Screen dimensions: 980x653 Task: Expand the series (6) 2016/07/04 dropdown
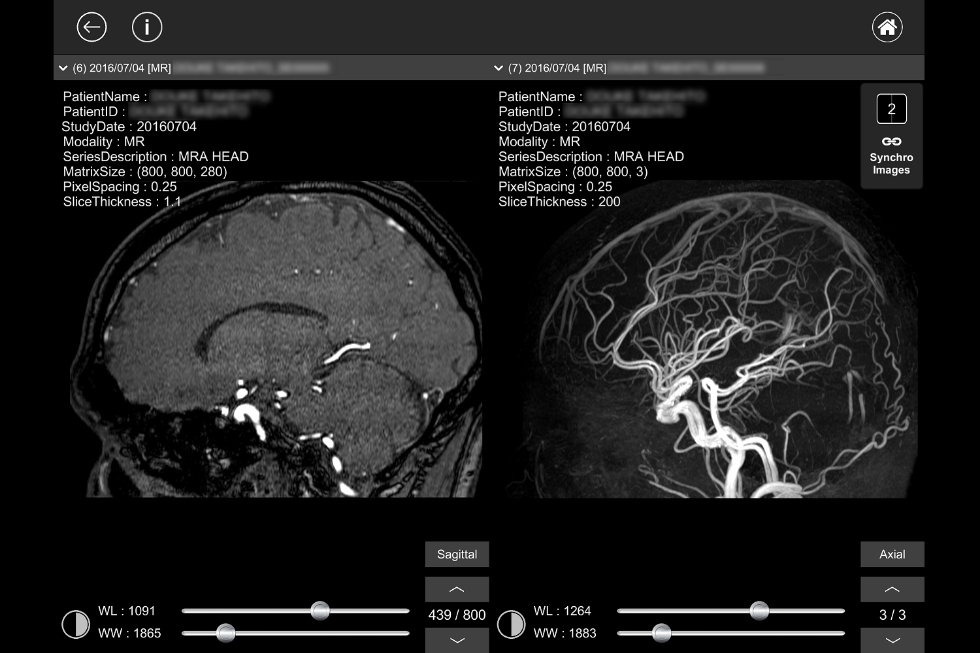click(63, 68)
